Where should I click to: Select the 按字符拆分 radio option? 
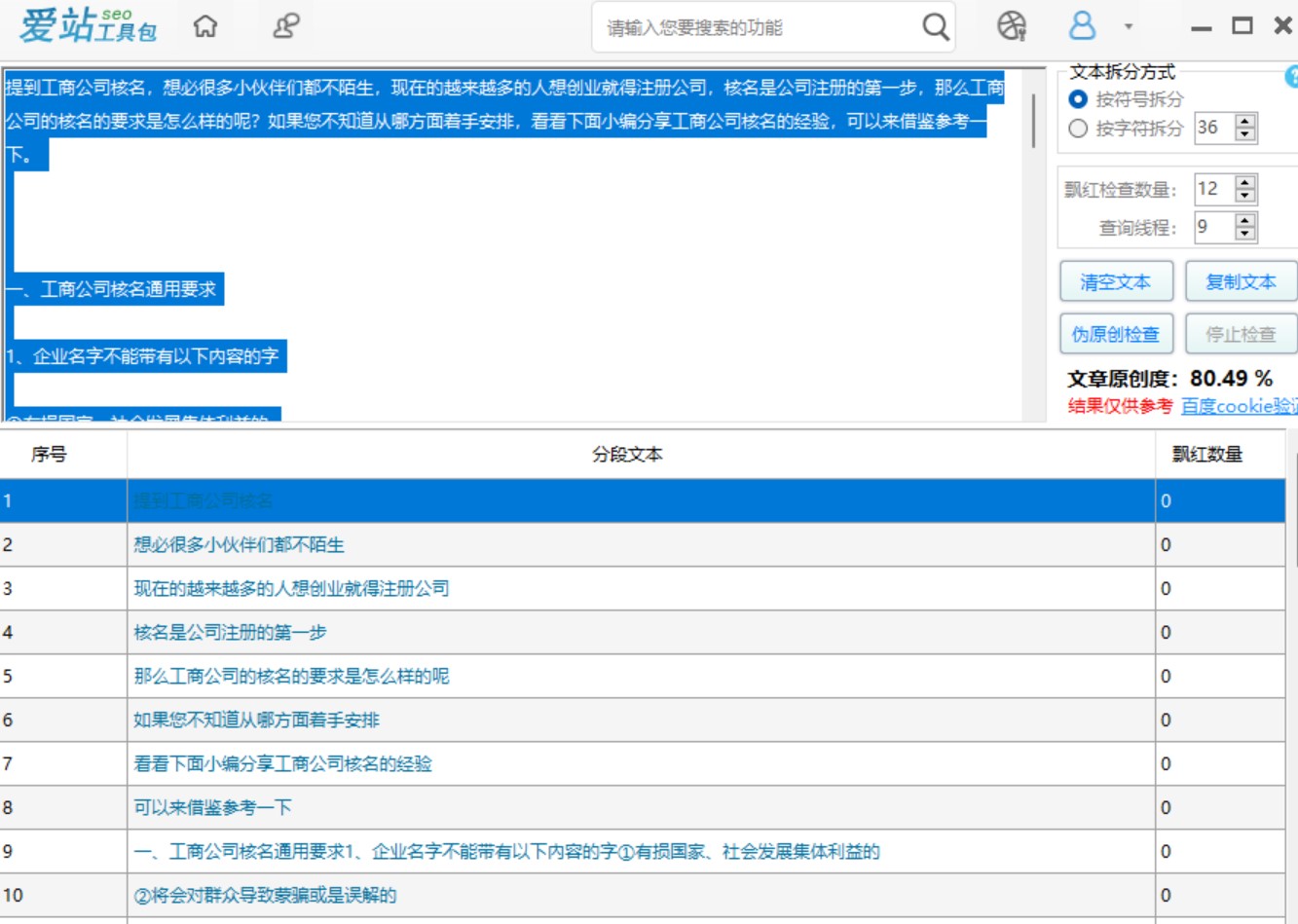(1078, 129)
